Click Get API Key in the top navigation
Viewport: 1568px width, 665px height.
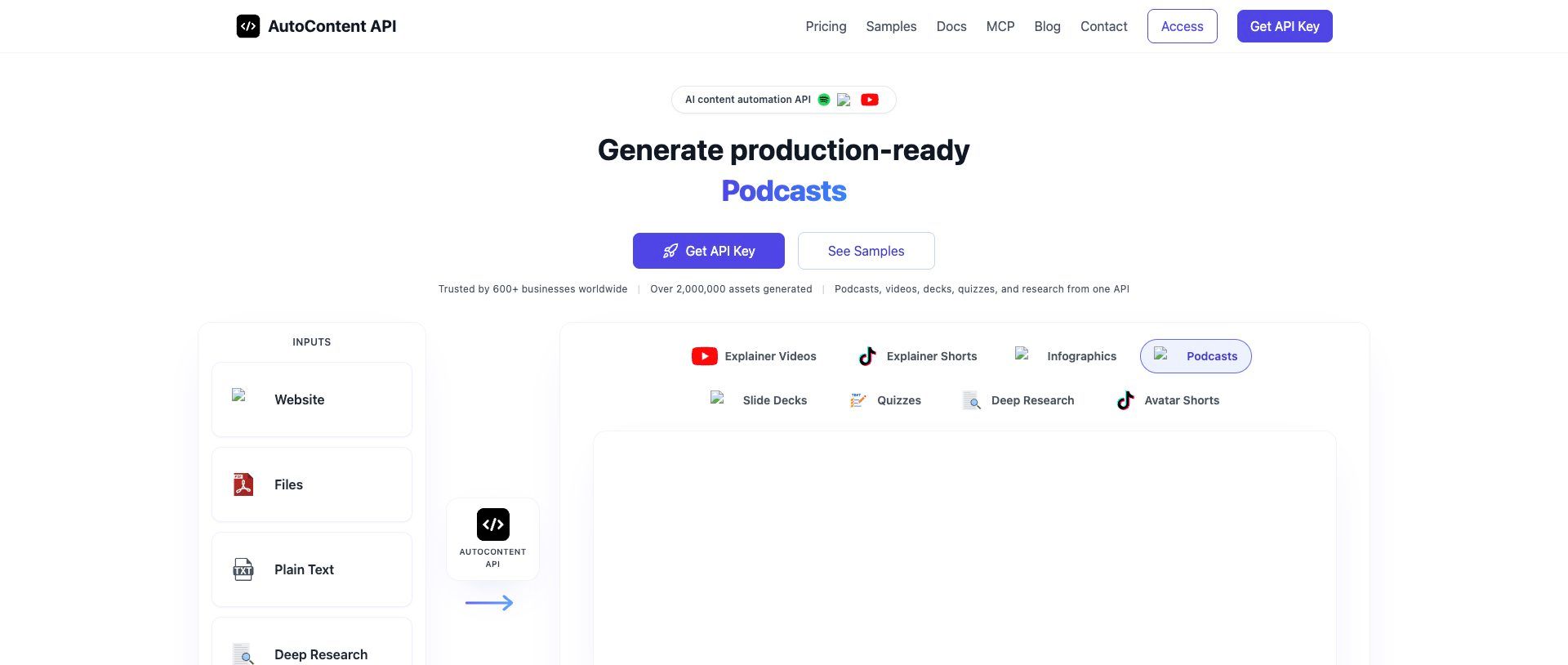tap(1285, 26)
